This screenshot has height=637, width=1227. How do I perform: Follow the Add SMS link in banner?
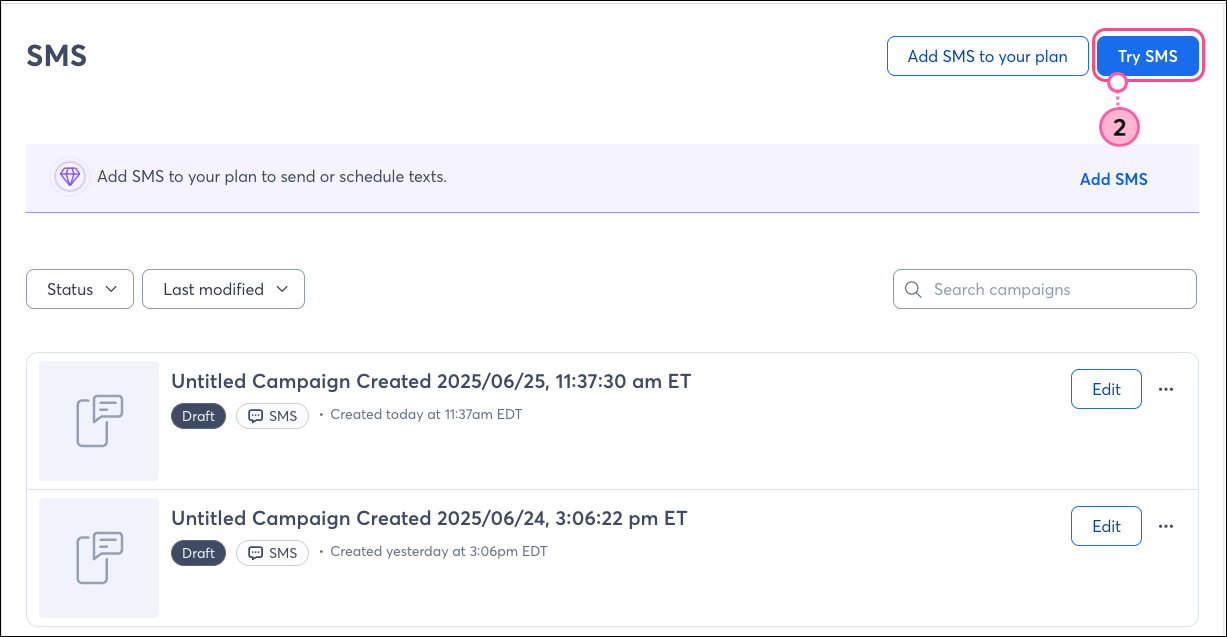[x=1113, y=180]
